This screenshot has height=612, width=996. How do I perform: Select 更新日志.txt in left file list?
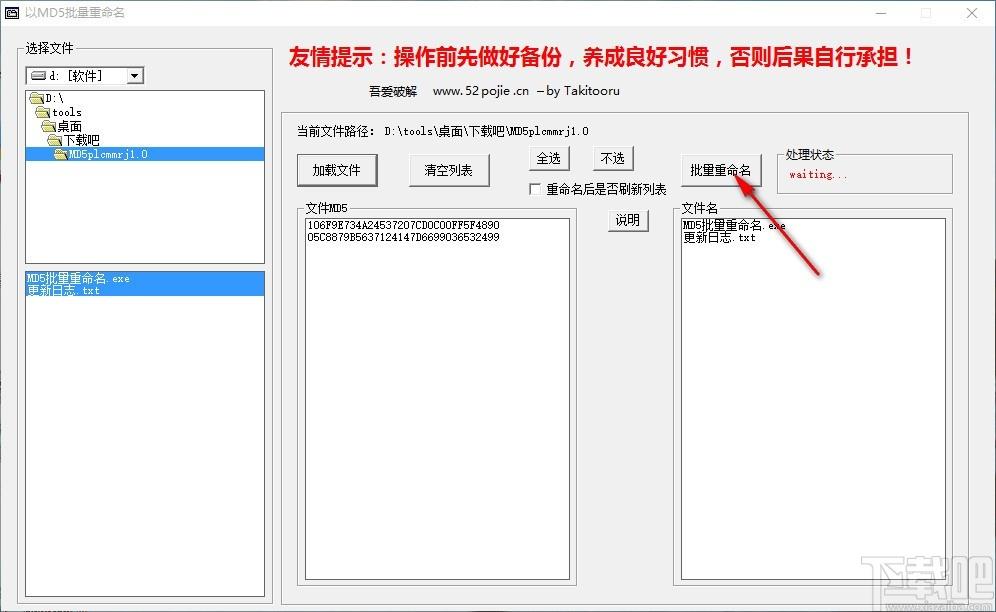(64, 291)
